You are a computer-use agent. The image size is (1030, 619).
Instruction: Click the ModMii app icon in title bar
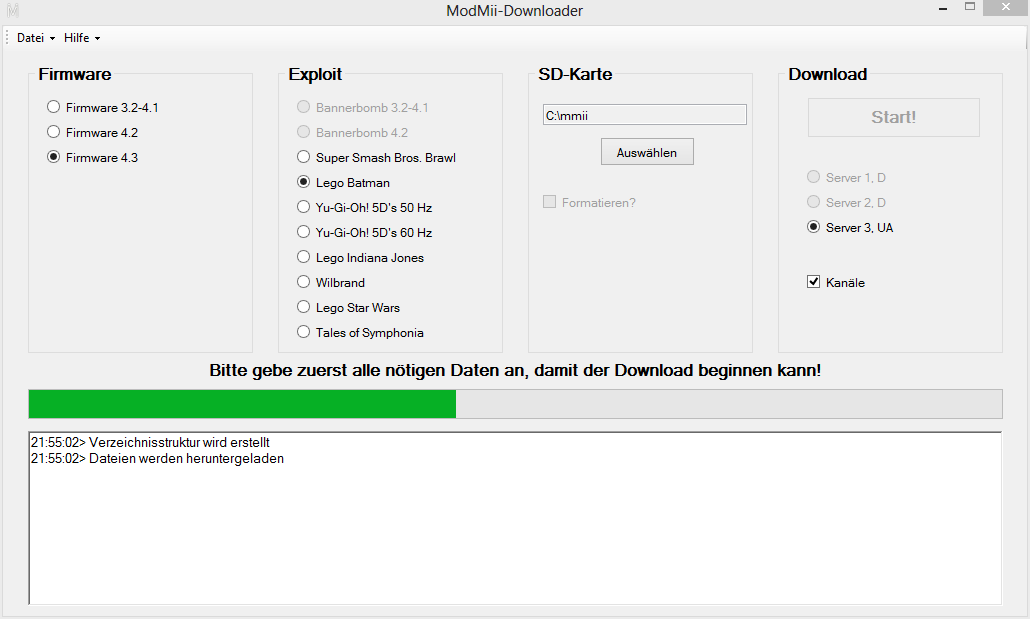pos(13,11)
